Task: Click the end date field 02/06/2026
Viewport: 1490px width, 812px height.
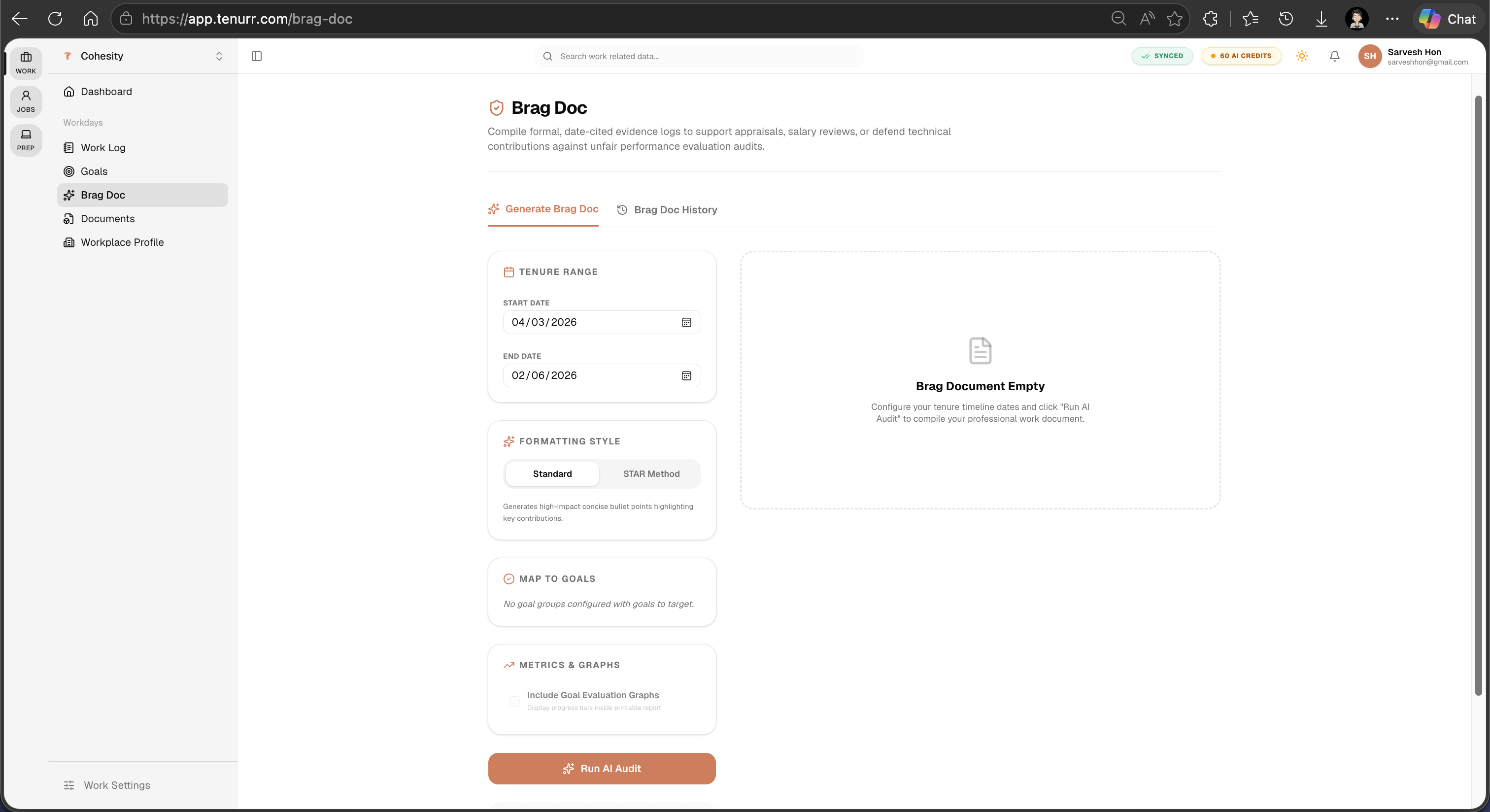Action: tap(602, 375)
